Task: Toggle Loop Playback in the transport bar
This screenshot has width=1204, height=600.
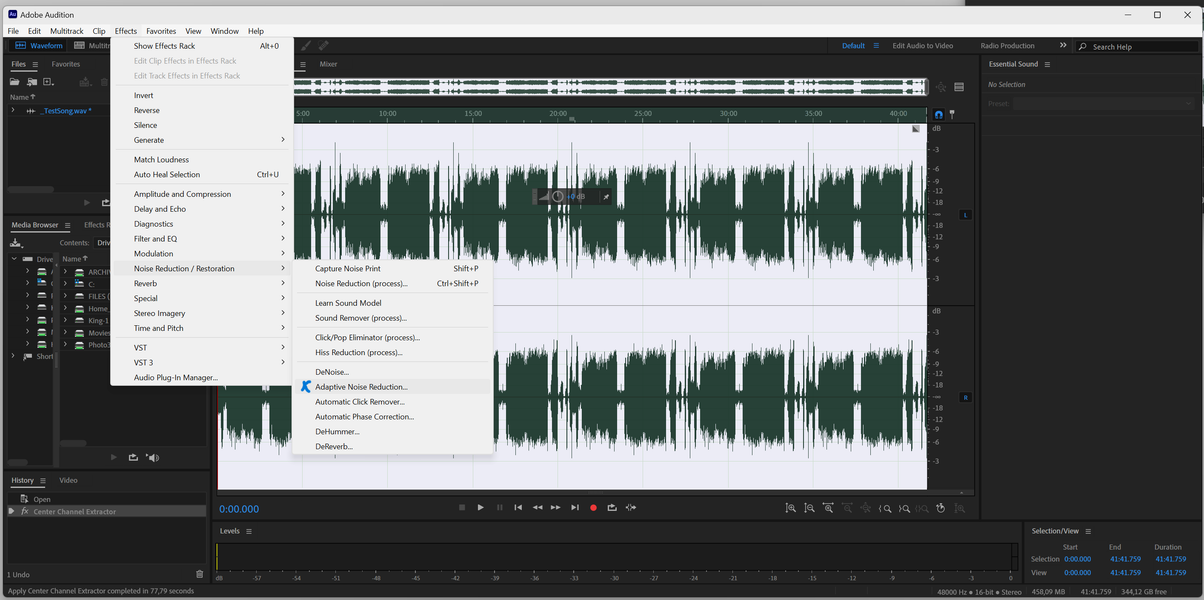Action: click(612, 508)
